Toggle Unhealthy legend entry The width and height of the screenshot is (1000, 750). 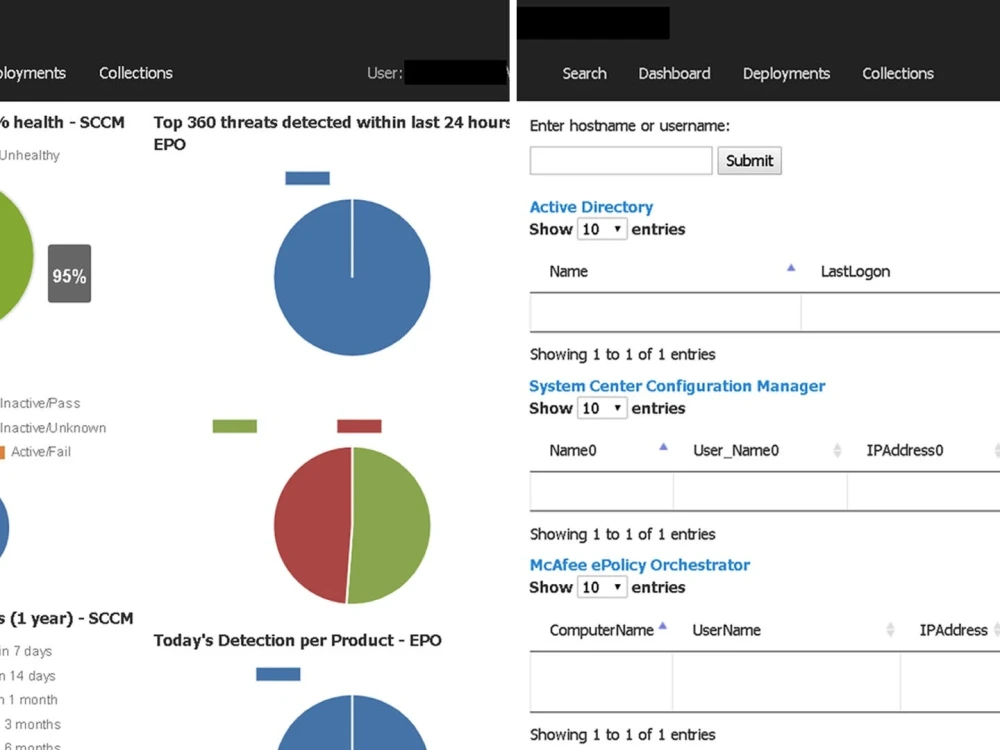pos(29,155)
